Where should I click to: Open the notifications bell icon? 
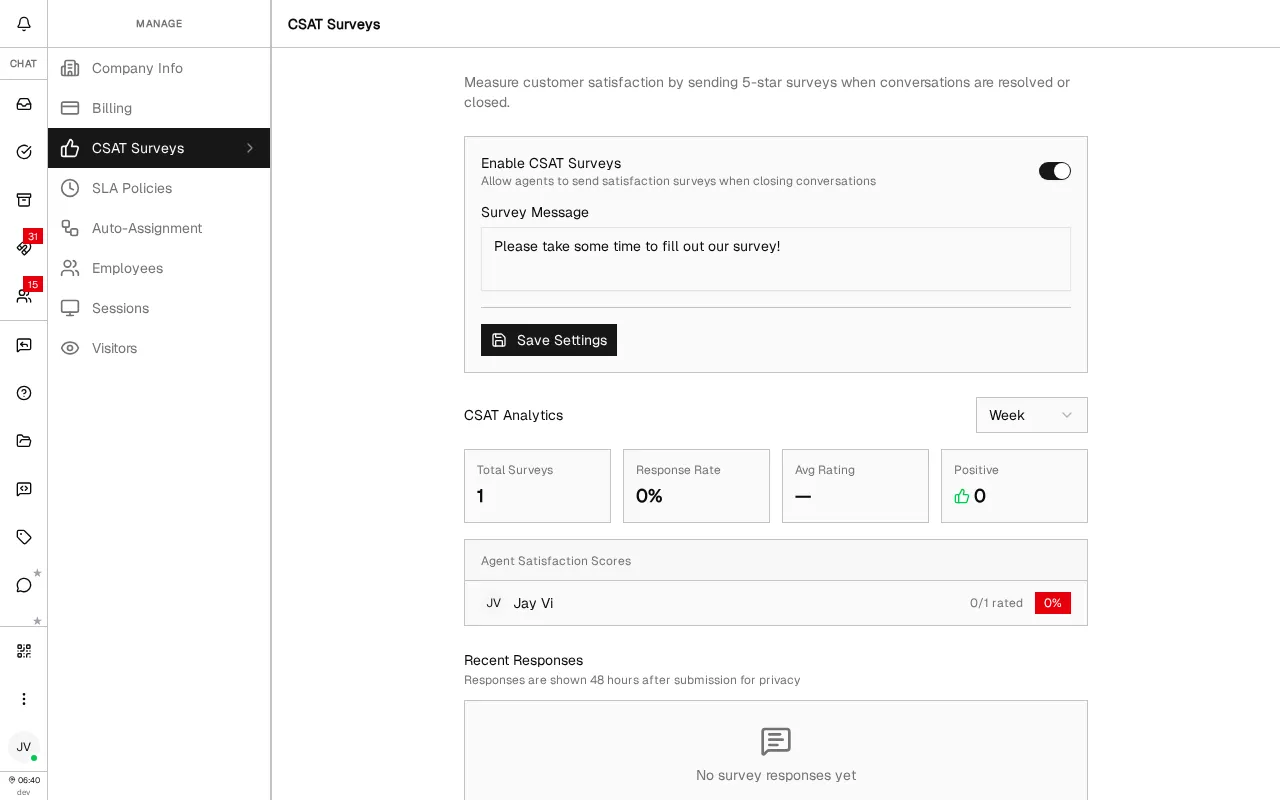click(x=24, y=24)
